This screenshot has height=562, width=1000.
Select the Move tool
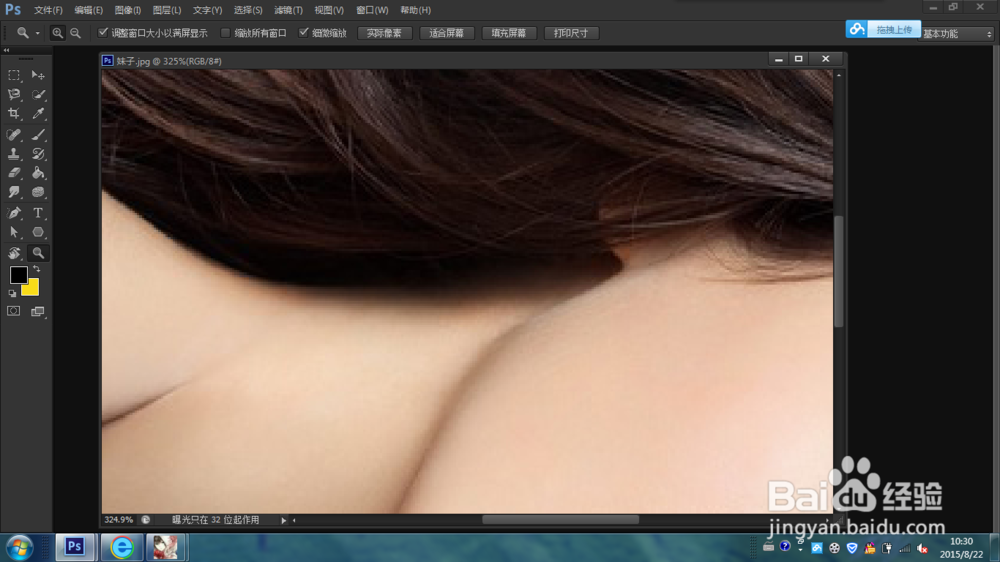pyautogui.click(x=38, y=75)
